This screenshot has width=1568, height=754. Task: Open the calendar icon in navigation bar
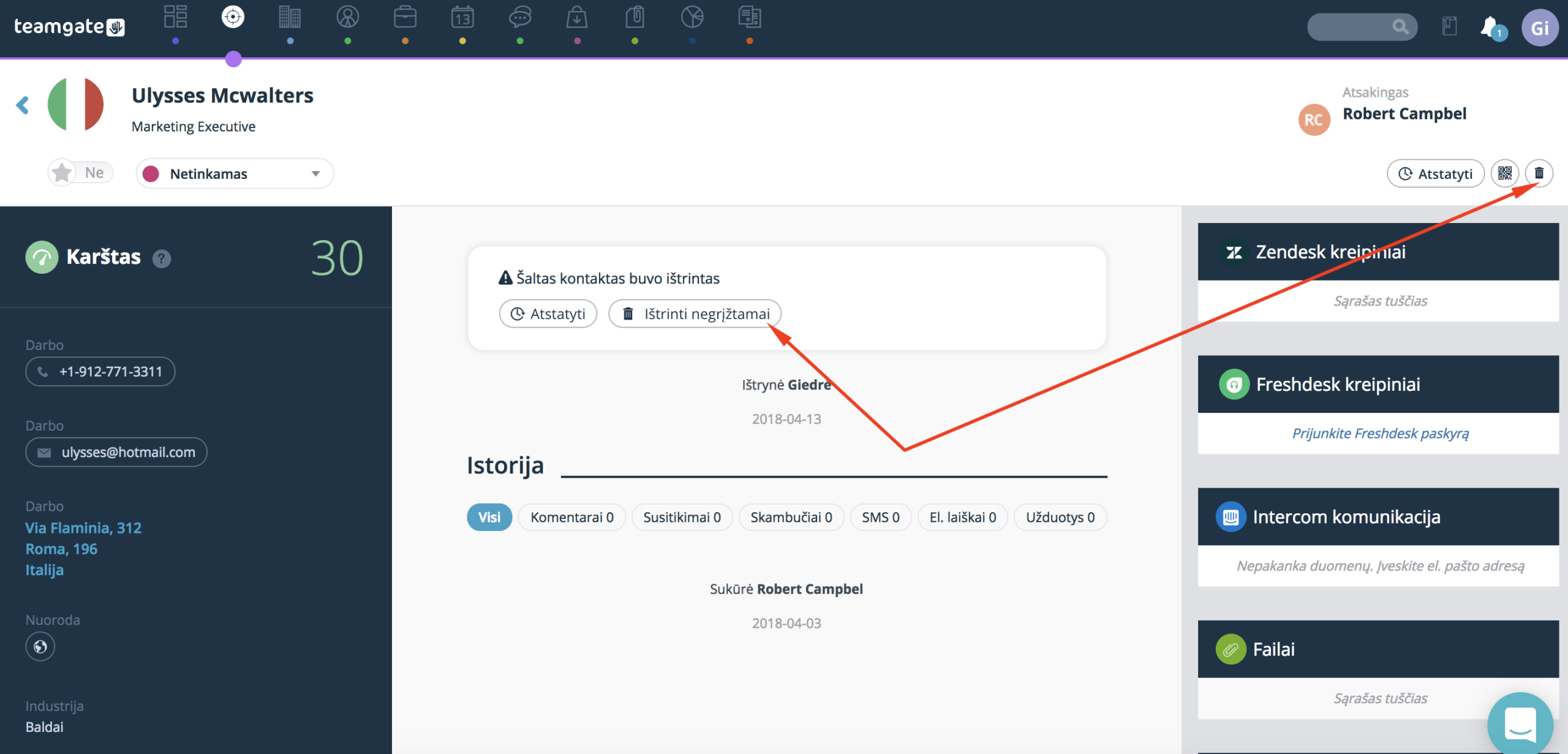(462, 17)
